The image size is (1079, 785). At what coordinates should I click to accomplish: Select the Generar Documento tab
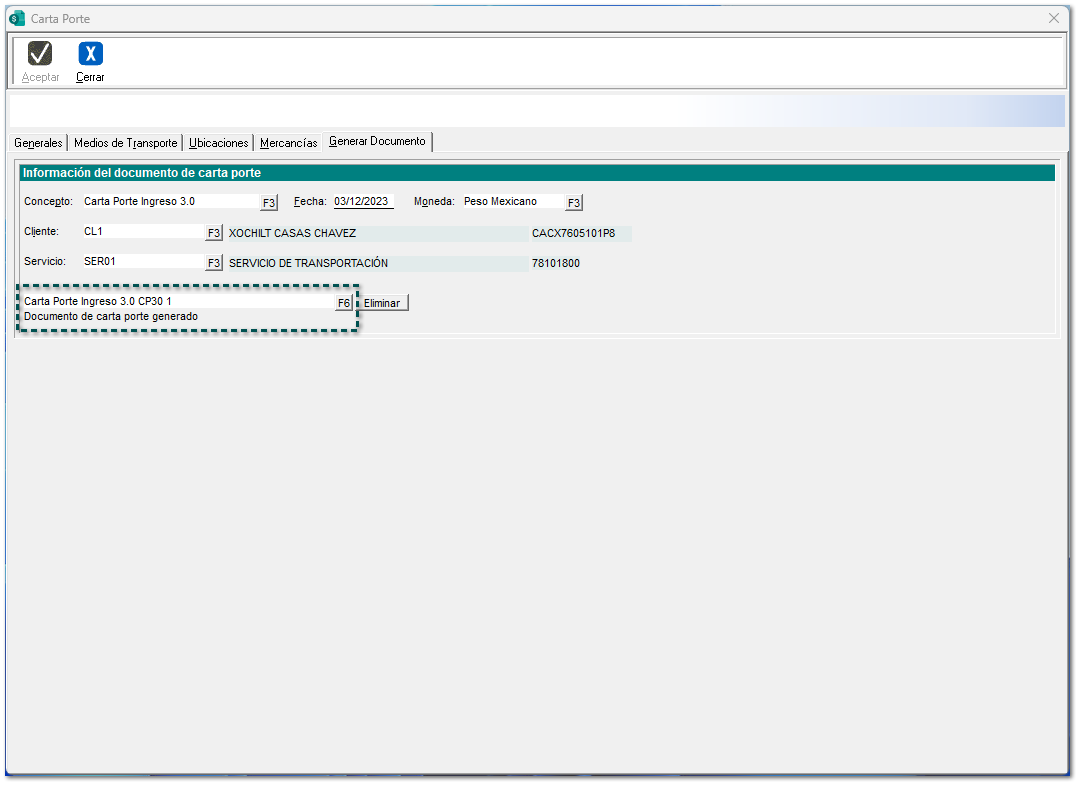[377, 142]
